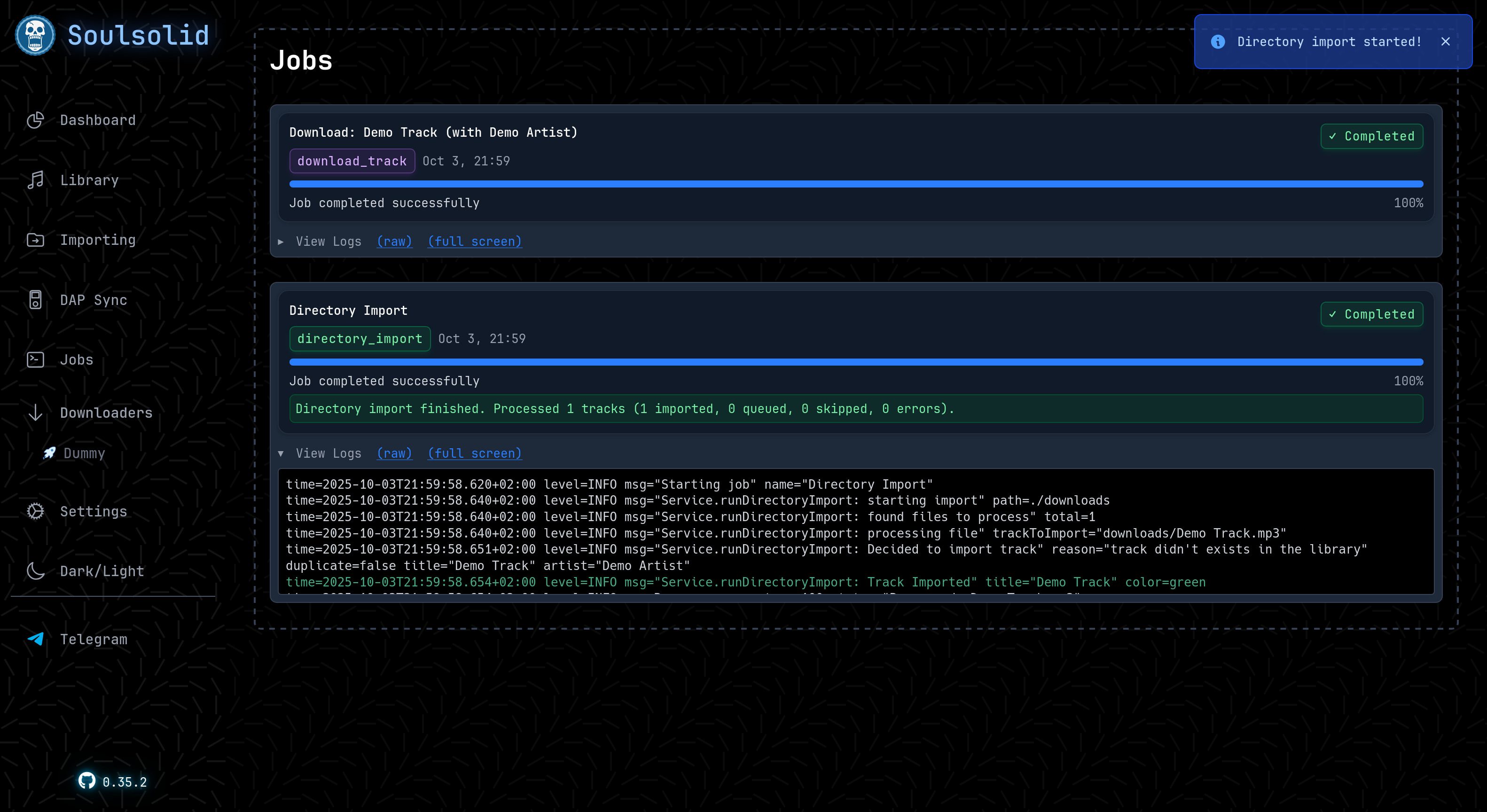This screenshot has height=812, width=1487.
Task: Click the Soulsolid skull logo icon
Action: [35, 35]
